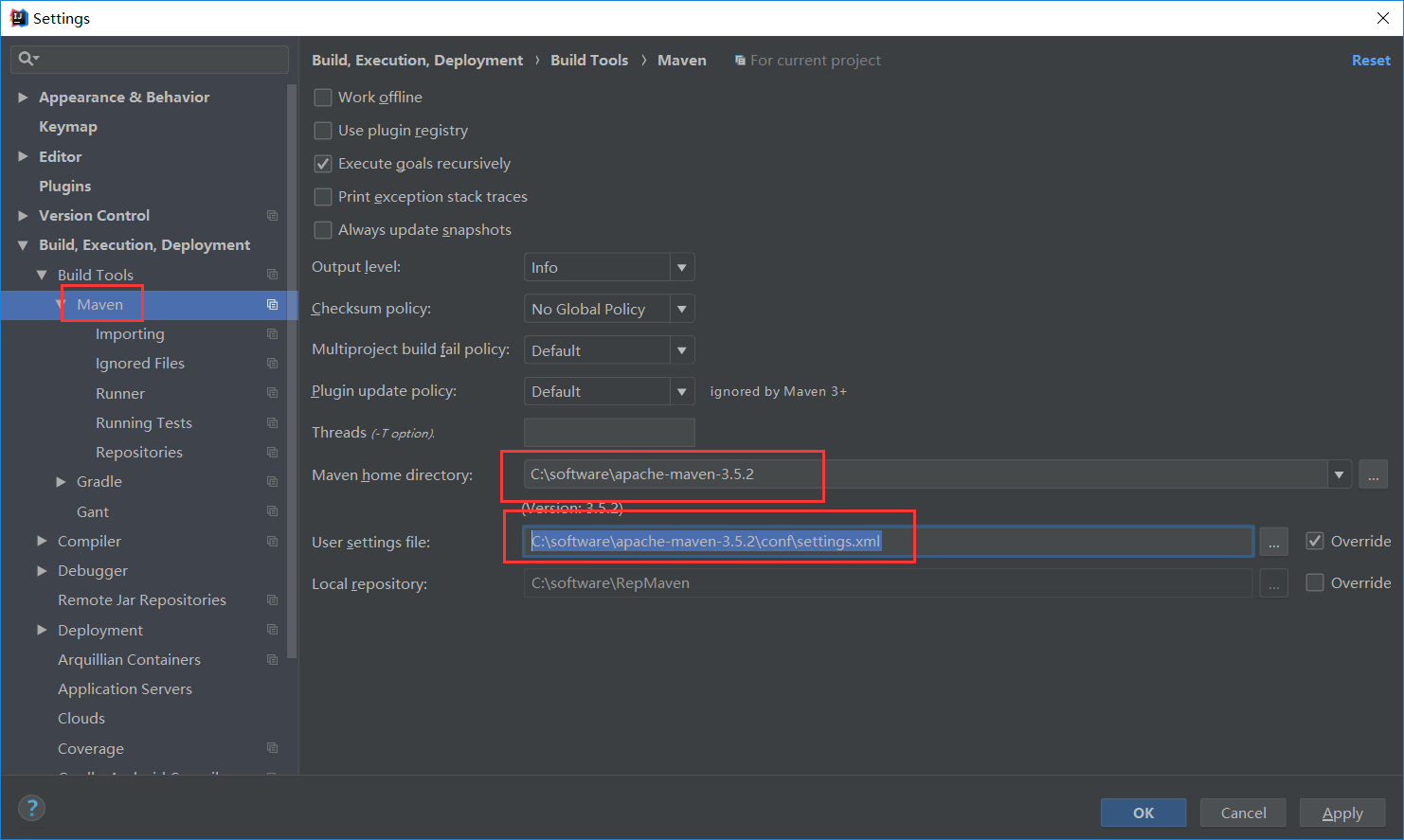1404x840 pixels.
Task: Click project-level icon next to Build Tools
Action: [272, 275]
